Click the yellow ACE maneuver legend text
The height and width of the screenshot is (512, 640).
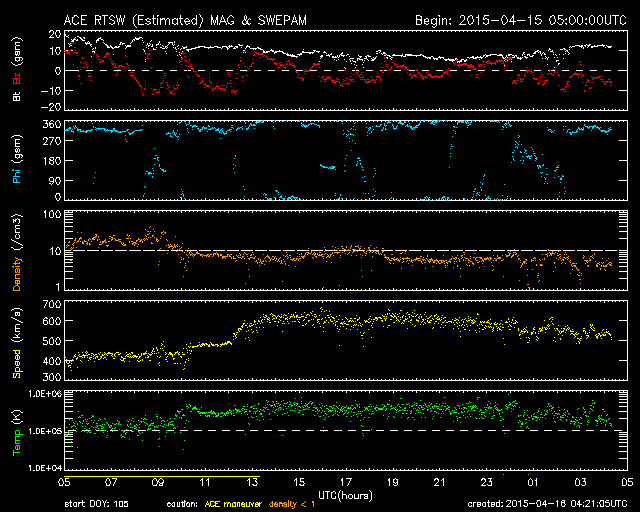click(x=240, y=502)
